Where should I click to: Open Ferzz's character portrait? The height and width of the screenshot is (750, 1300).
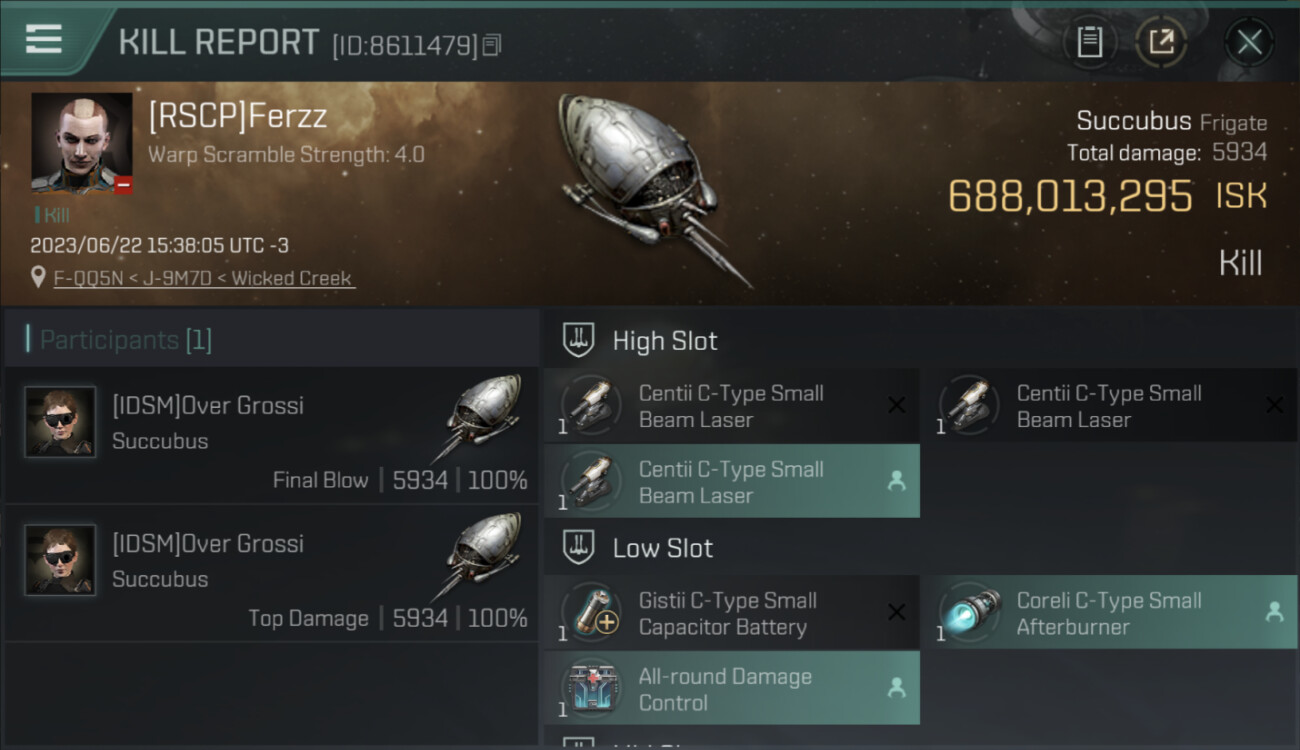(81, 143)
